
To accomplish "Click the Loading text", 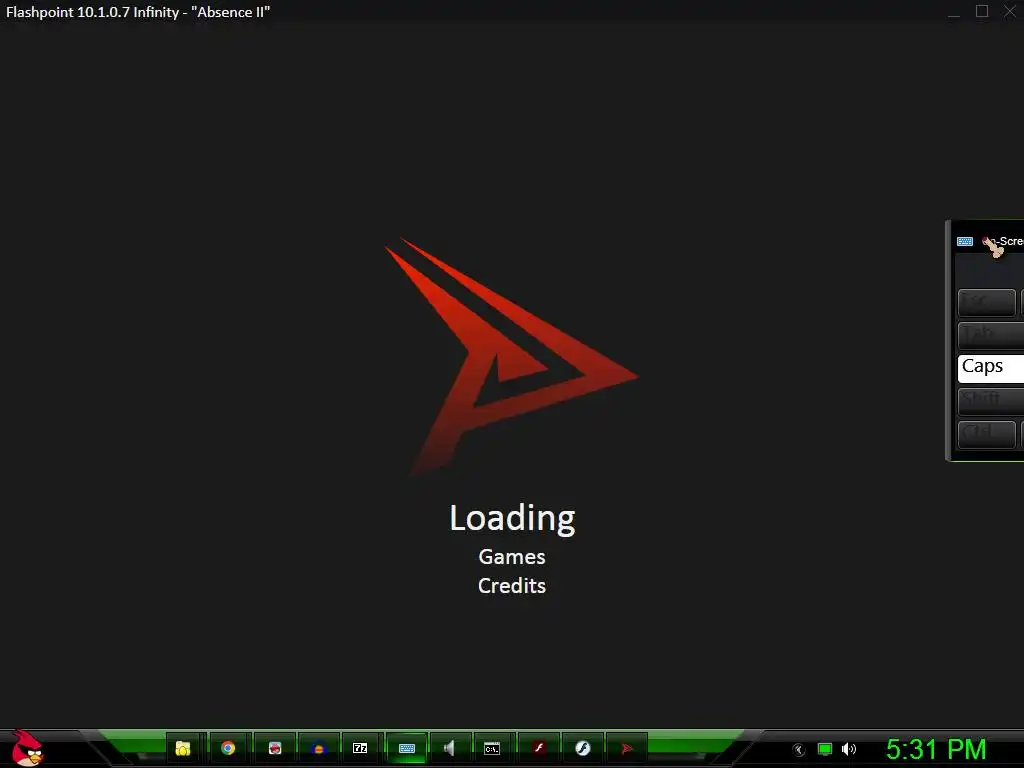I will tap(513, 519).
